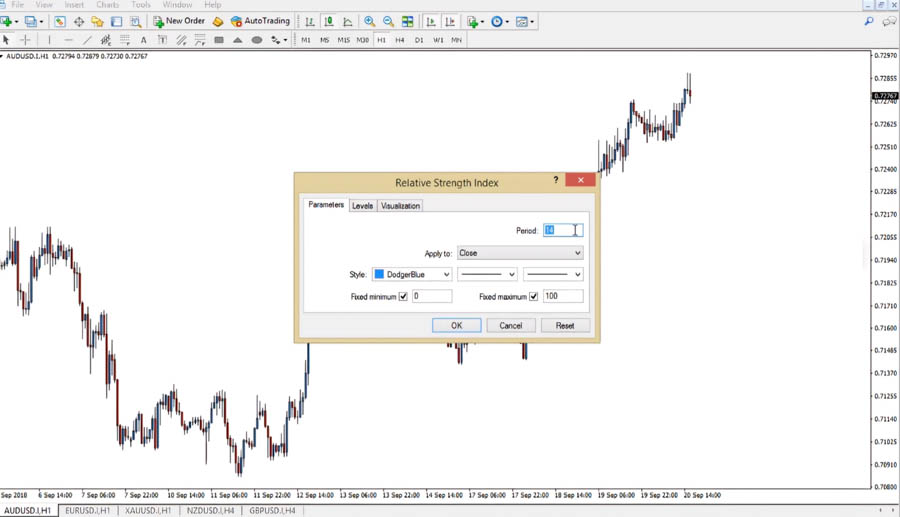Switch to the EURUSD.I,H1 chart tab
The height and width of the screenshot is (517, 900).
tap(87, 510)
